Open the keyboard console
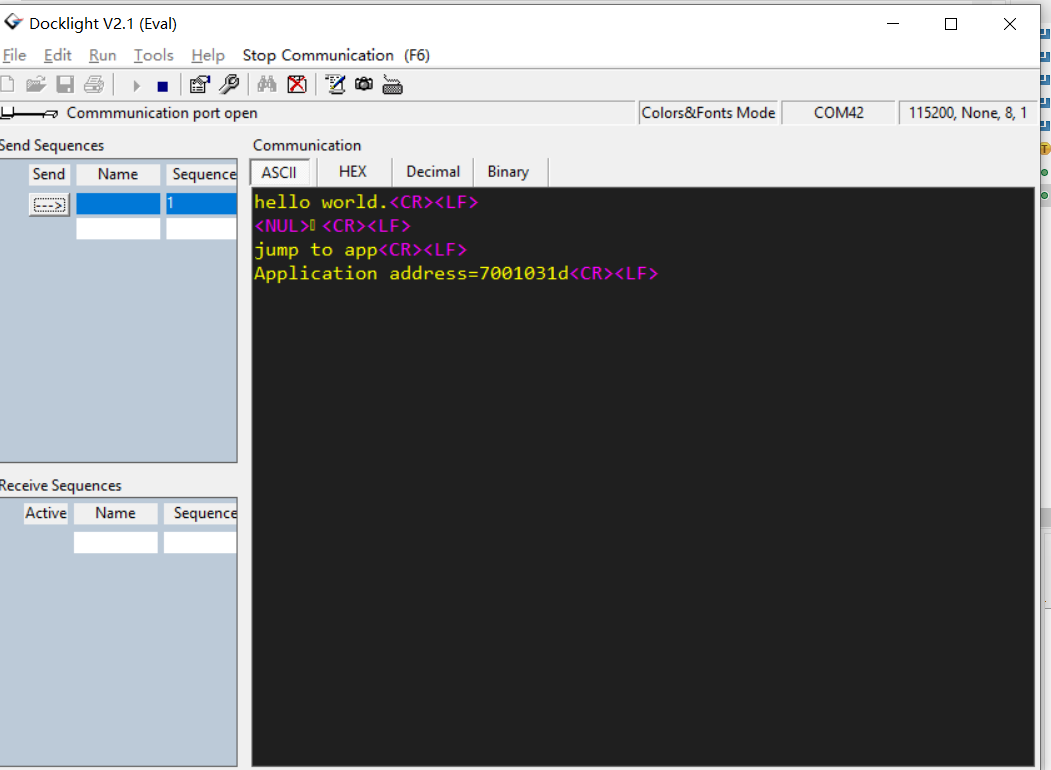 tap(392, 84)
